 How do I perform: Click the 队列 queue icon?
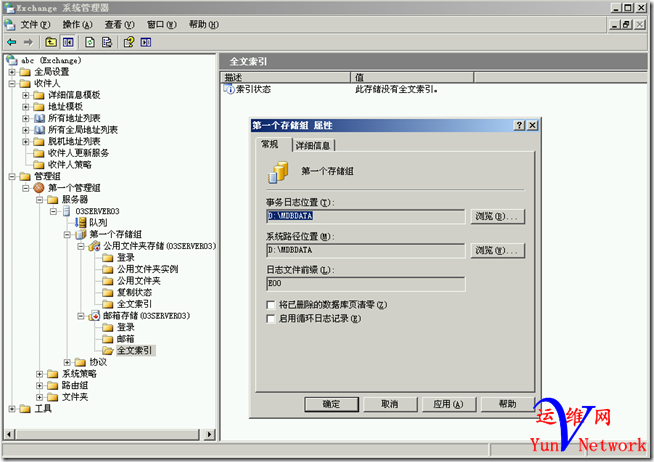coord(82,223)
